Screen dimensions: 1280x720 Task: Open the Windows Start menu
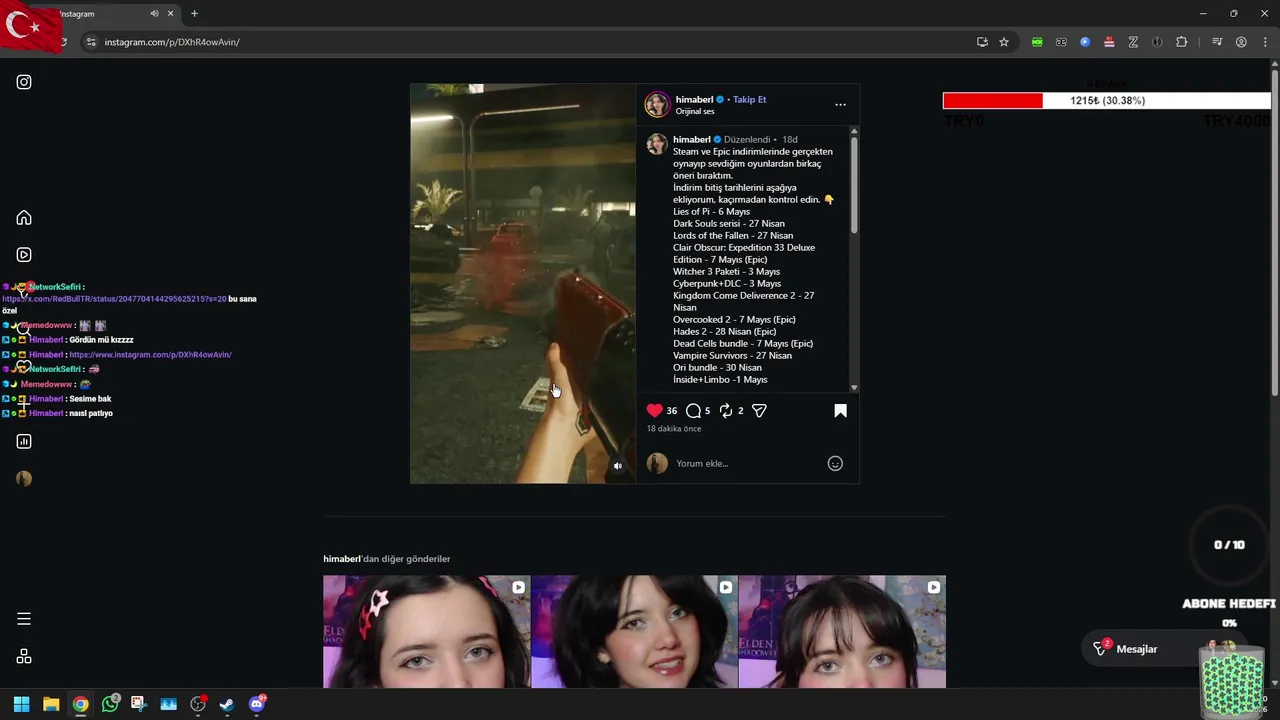(x=21, y=704)
